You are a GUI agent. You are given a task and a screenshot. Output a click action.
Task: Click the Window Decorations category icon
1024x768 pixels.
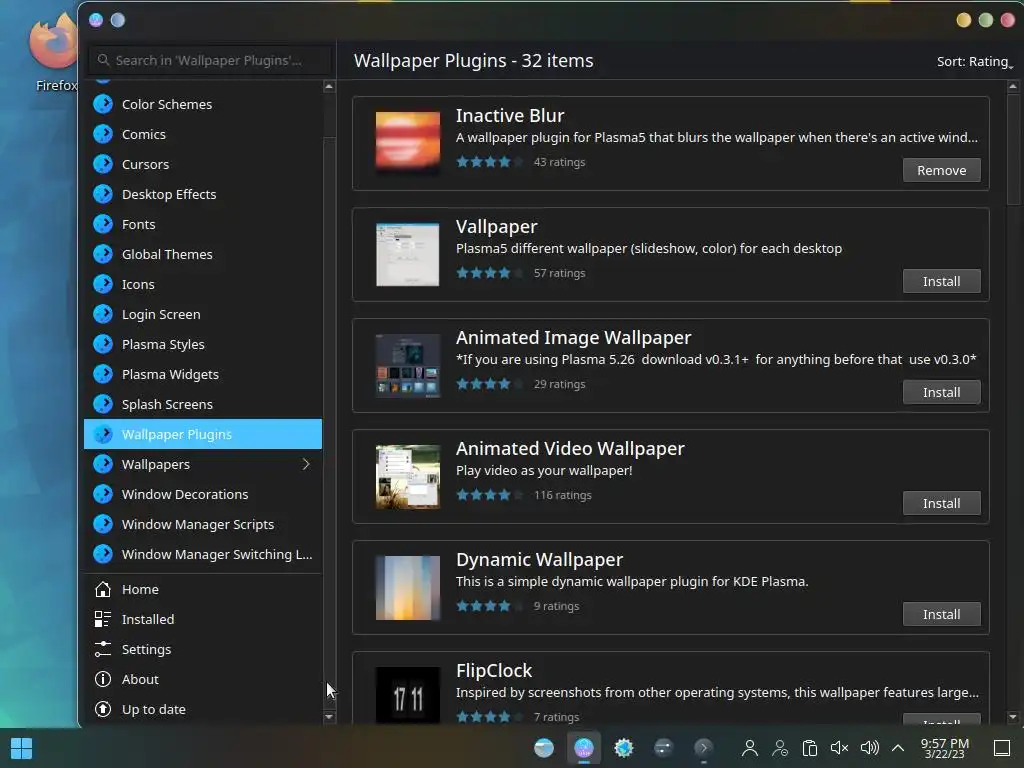(x=103, y=494)
